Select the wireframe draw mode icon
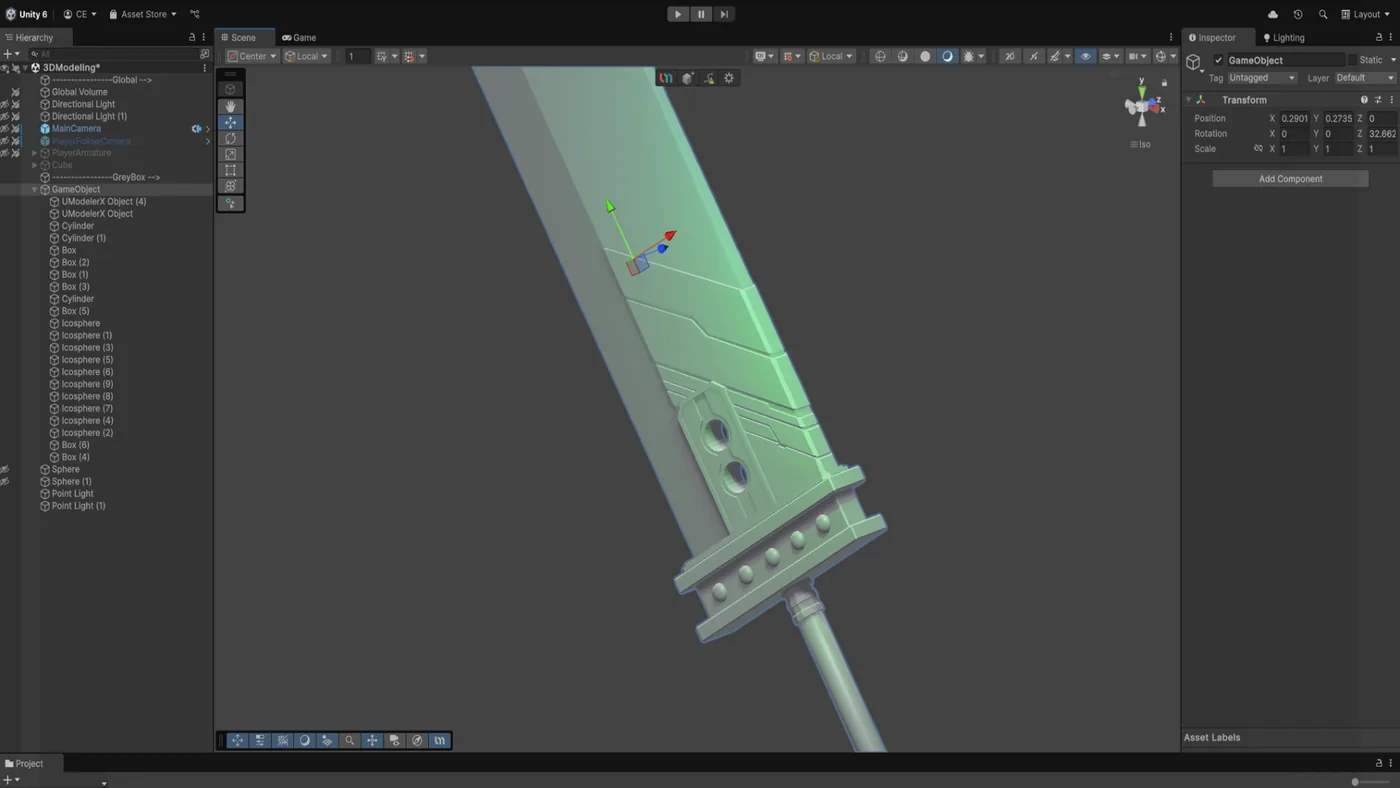Screen dimensions: 1400x788 [x=880, y=56]
